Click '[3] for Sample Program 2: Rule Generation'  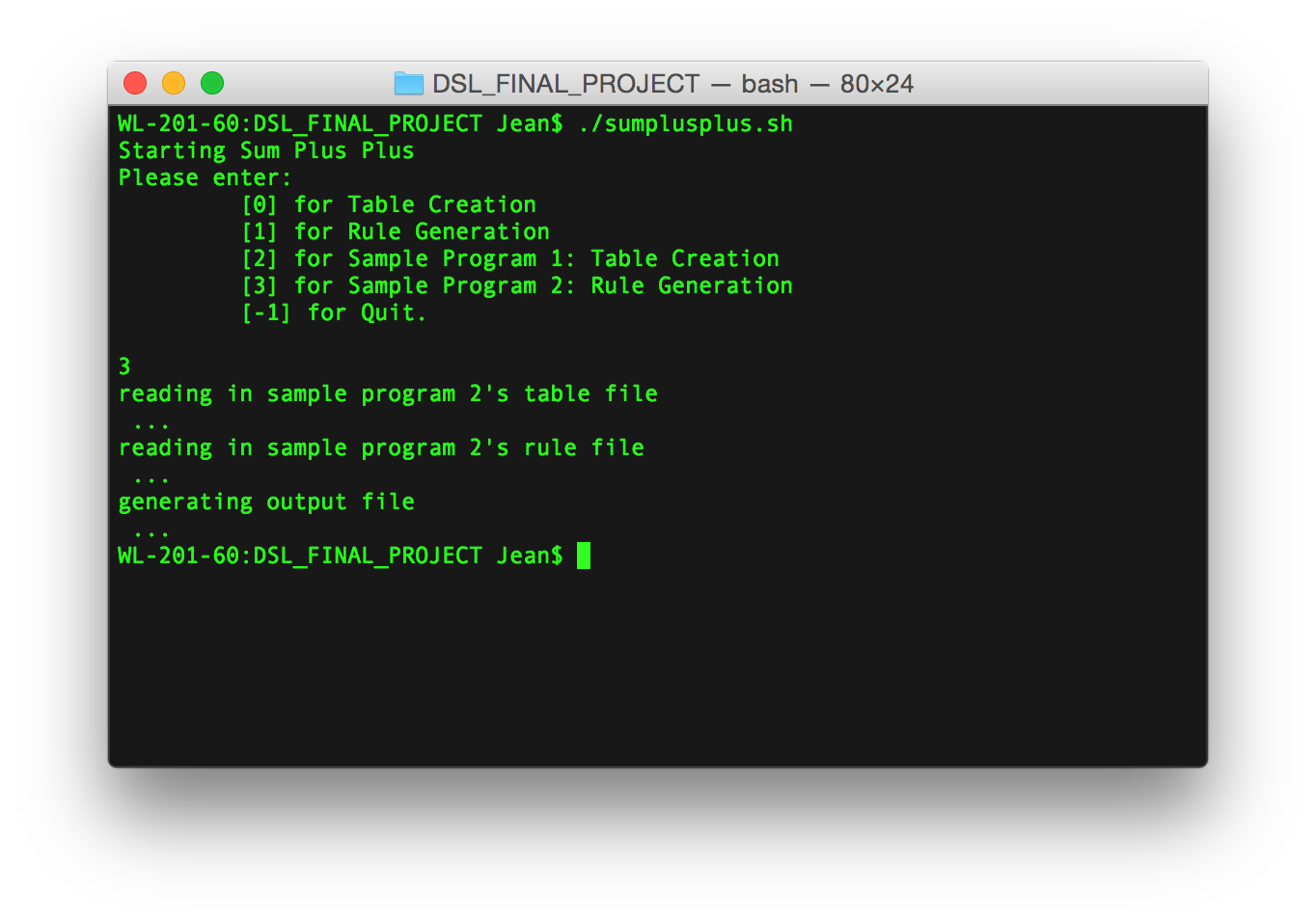coord(517,285)
